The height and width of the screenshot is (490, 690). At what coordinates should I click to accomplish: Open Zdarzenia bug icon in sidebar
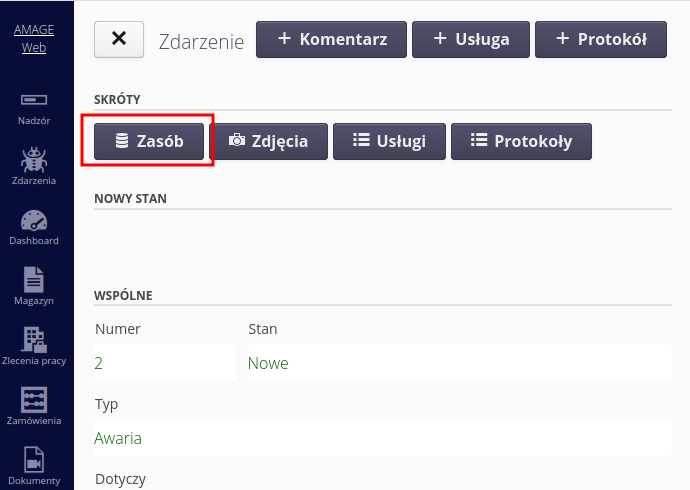[x=34, y=160]
